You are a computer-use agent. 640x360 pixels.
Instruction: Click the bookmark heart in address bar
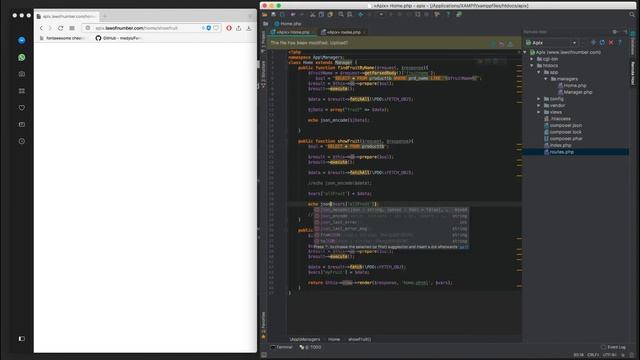point(216,28)
